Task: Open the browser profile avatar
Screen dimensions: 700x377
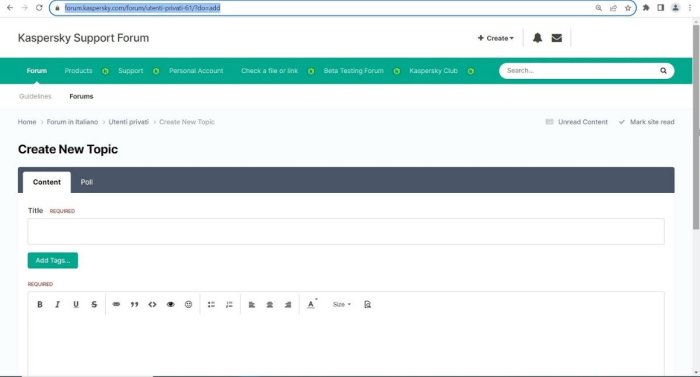Action: point(675,8)
